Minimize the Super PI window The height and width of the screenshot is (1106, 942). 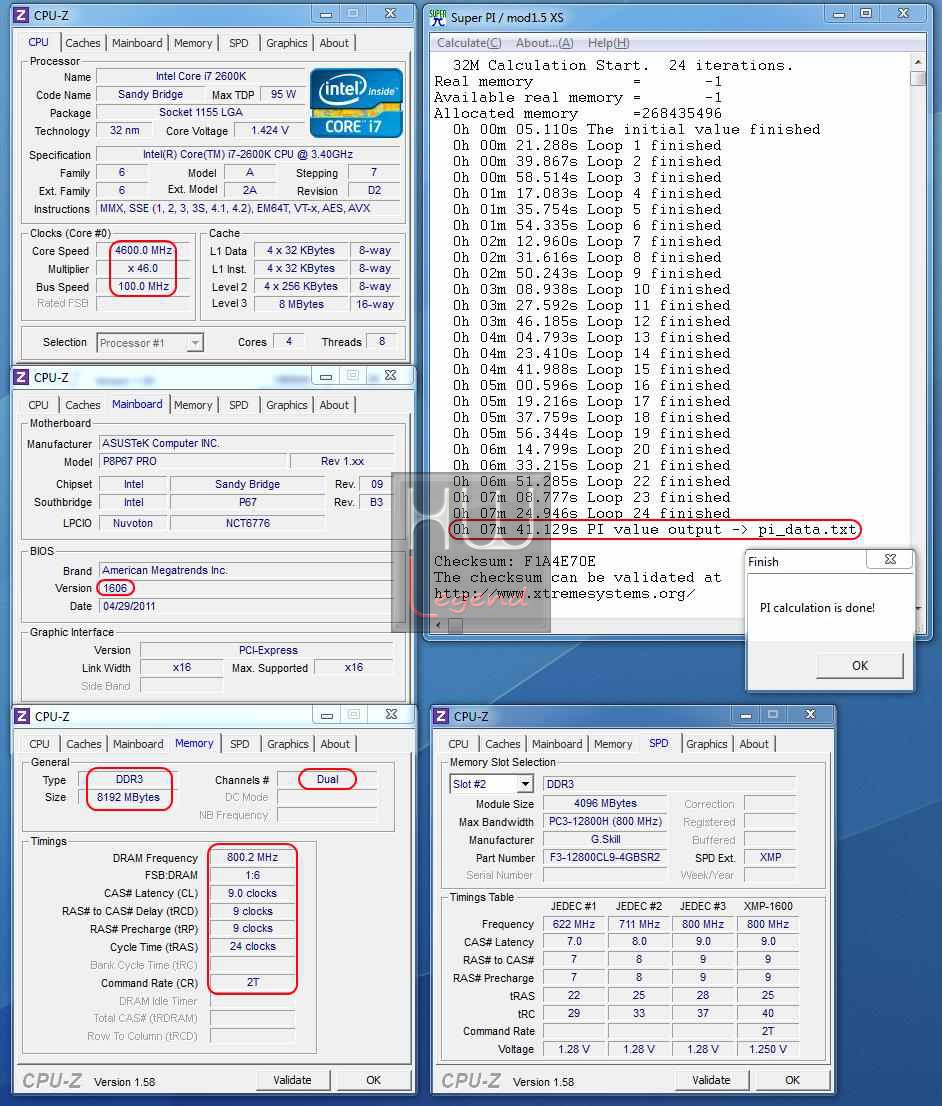tap(838, 13)
